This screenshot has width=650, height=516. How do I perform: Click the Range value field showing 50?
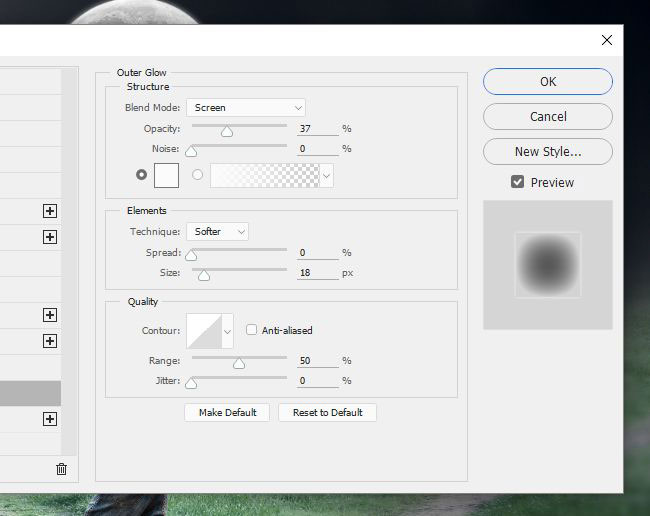coord(318,361)
